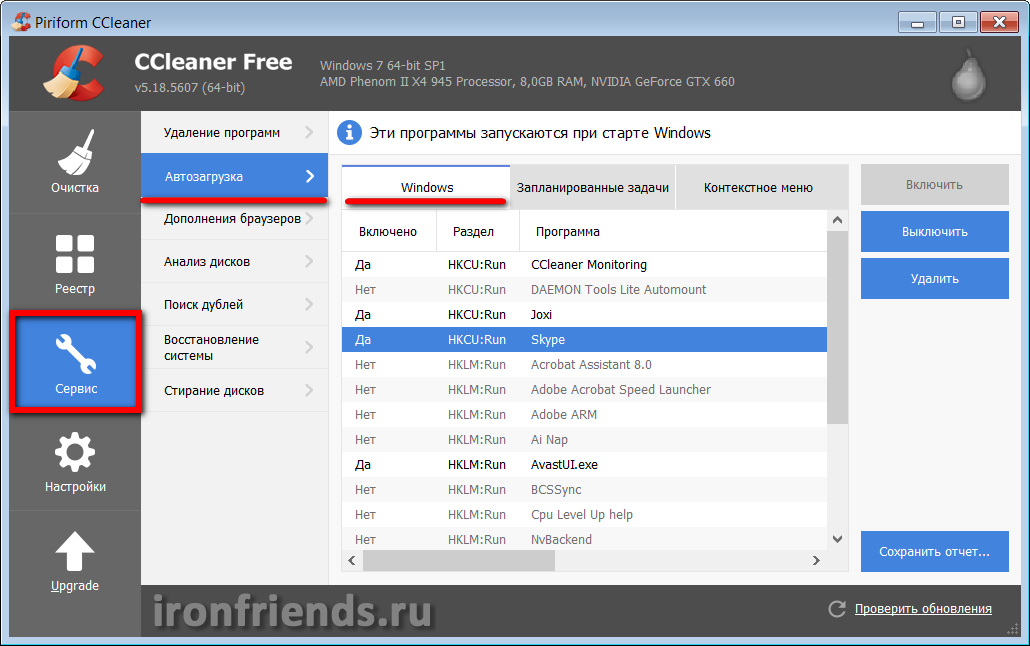Save report with Сохранить отчет button
1030x646 pixels.
(x=934, y=551)
